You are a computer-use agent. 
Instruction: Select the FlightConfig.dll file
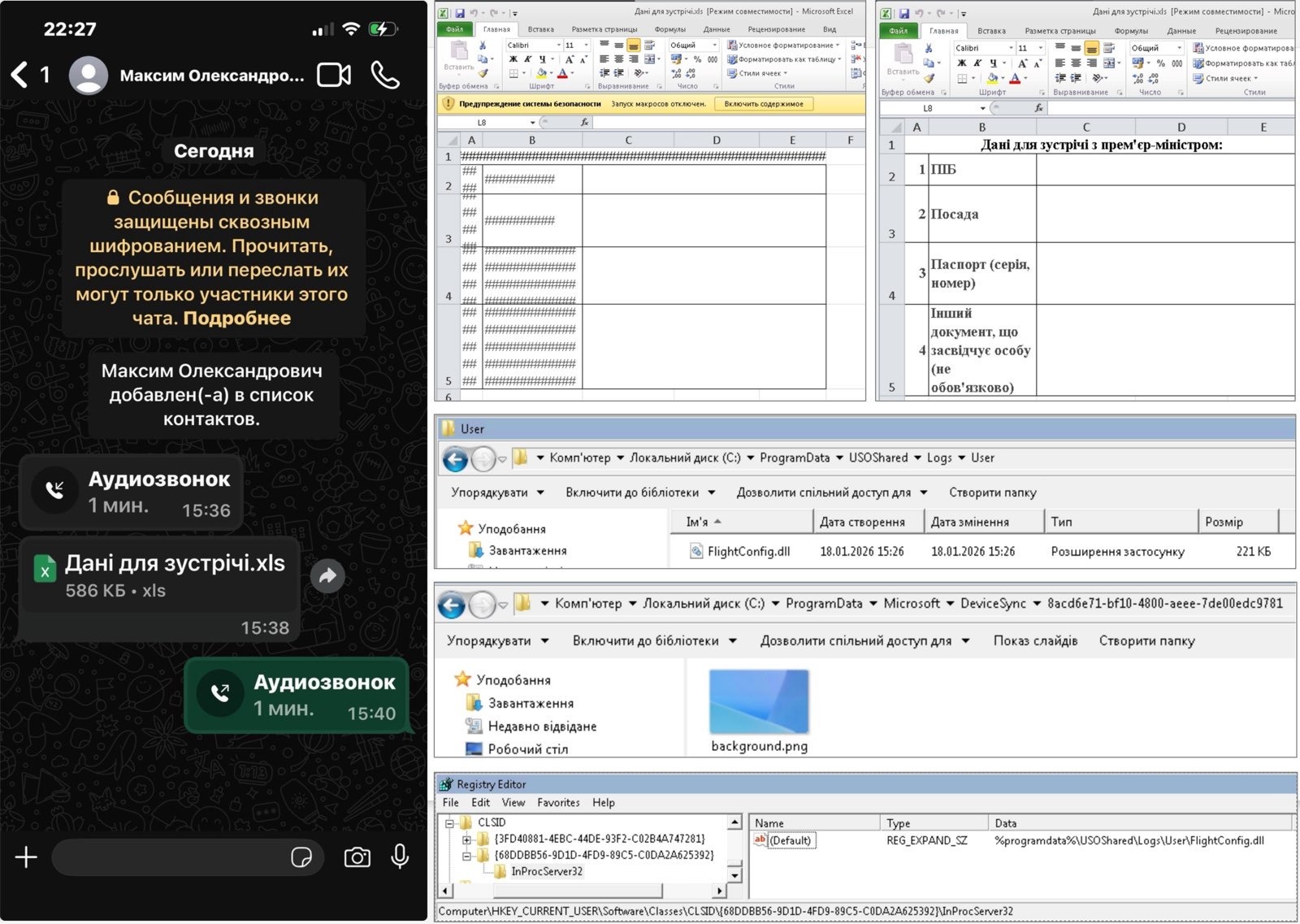(x=747, y=552)
